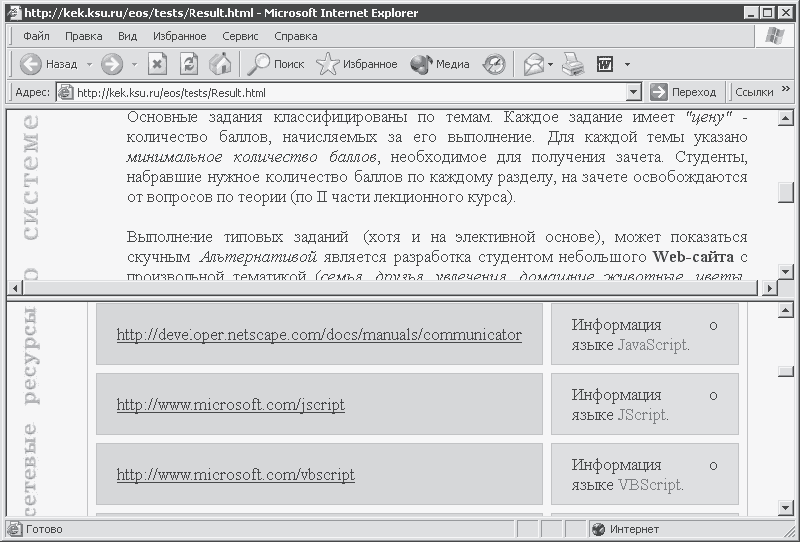
Task: Click the upper frame scroll up arrow
Action: 785,118
